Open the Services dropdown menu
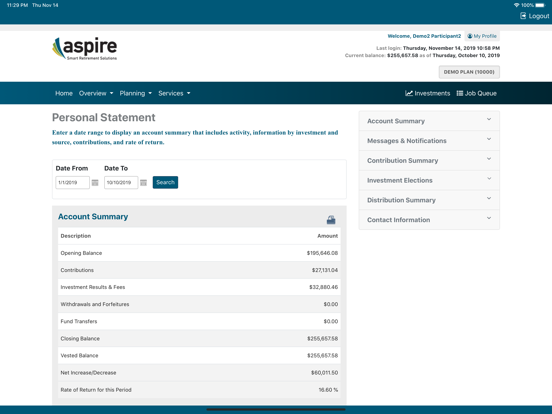Viewport: 552px width, 414px height. (174, 93)
